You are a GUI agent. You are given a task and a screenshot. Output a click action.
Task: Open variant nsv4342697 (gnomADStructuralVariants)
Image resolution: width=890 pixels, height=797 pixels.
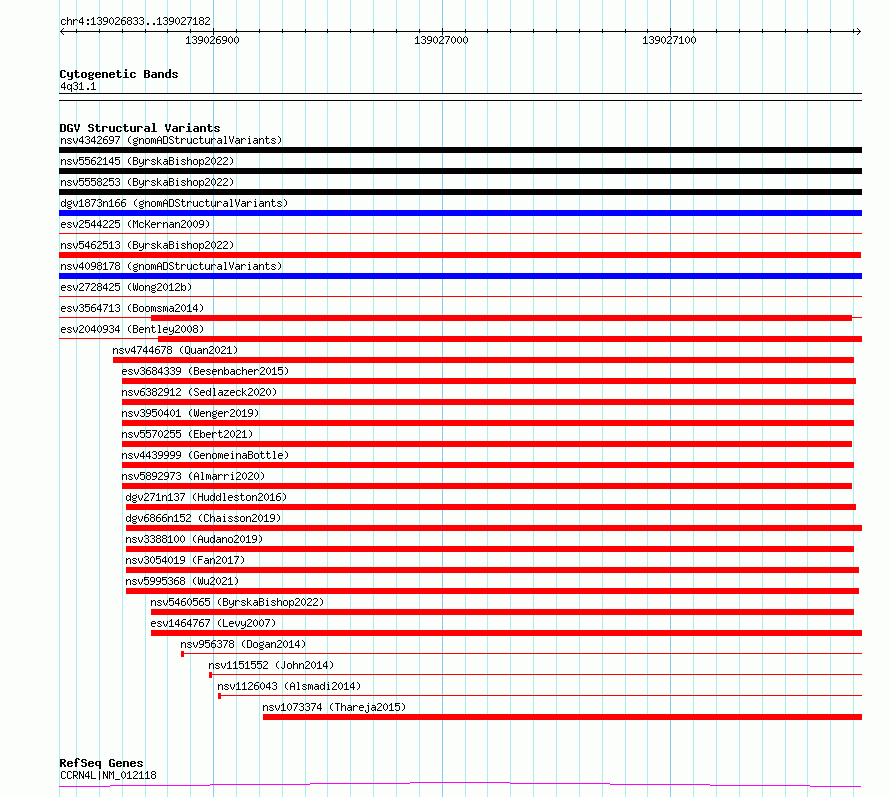(x=171, y=140)
